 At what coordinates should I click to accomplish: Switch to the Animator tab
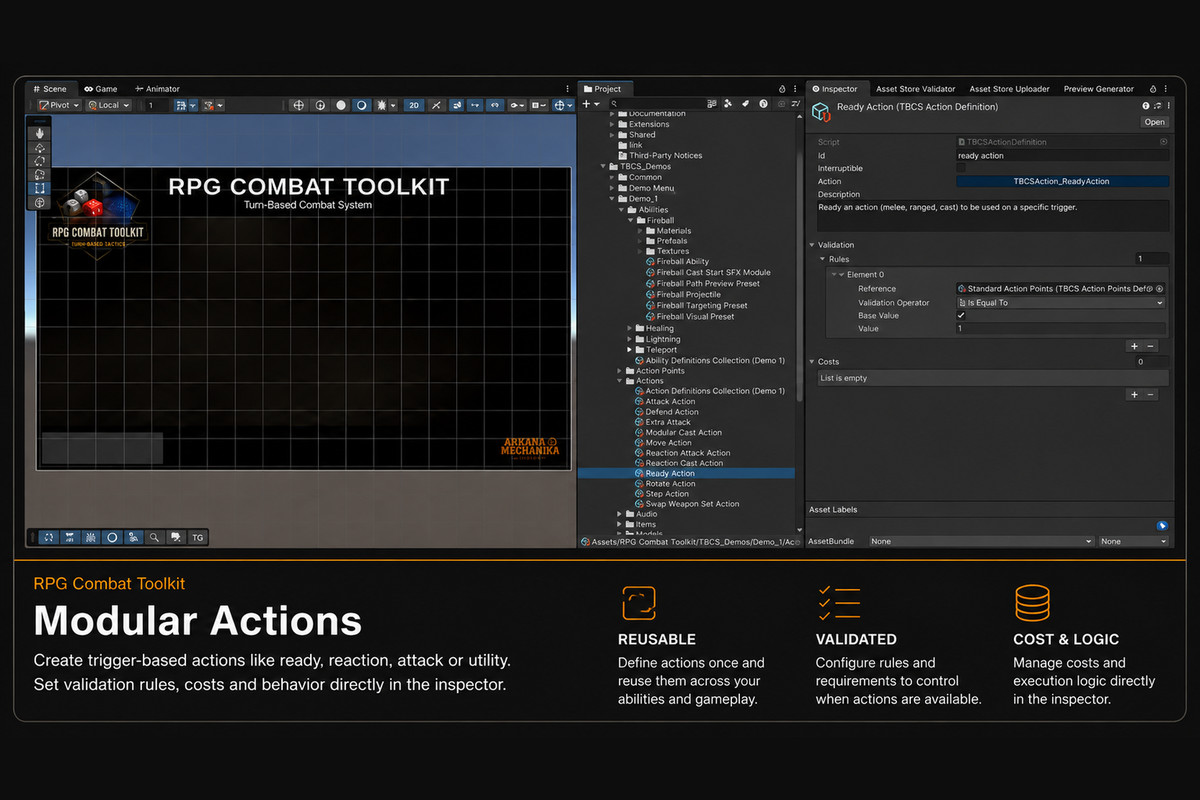coord(158,89)
